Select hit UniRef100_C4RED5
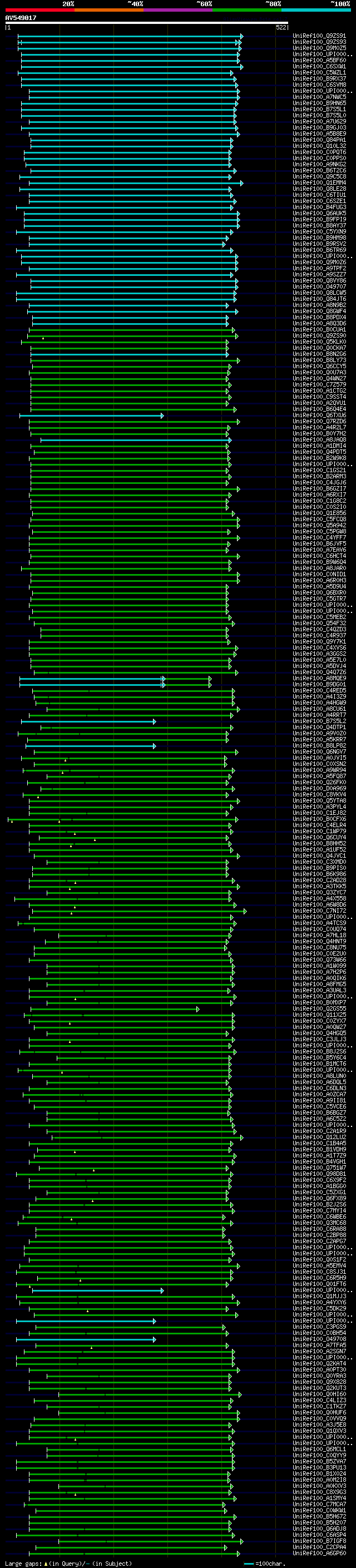356x1568 pixels. point(319,691)
